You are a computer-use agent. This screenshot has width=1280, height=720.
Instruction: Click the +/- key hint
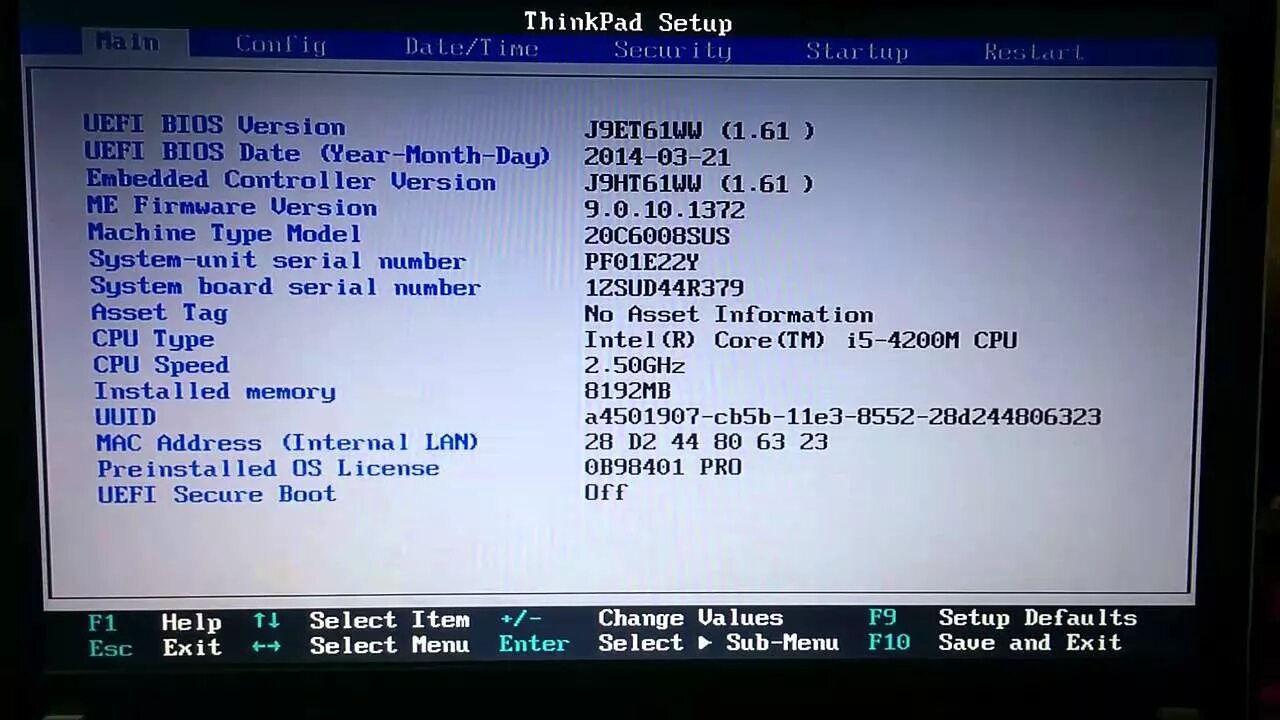pos(520,619)
